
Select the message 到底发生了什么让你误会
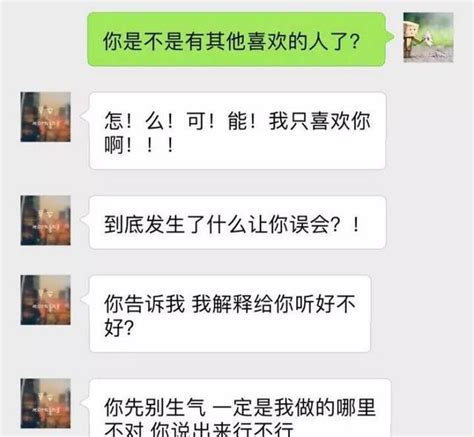coord(238,222)
